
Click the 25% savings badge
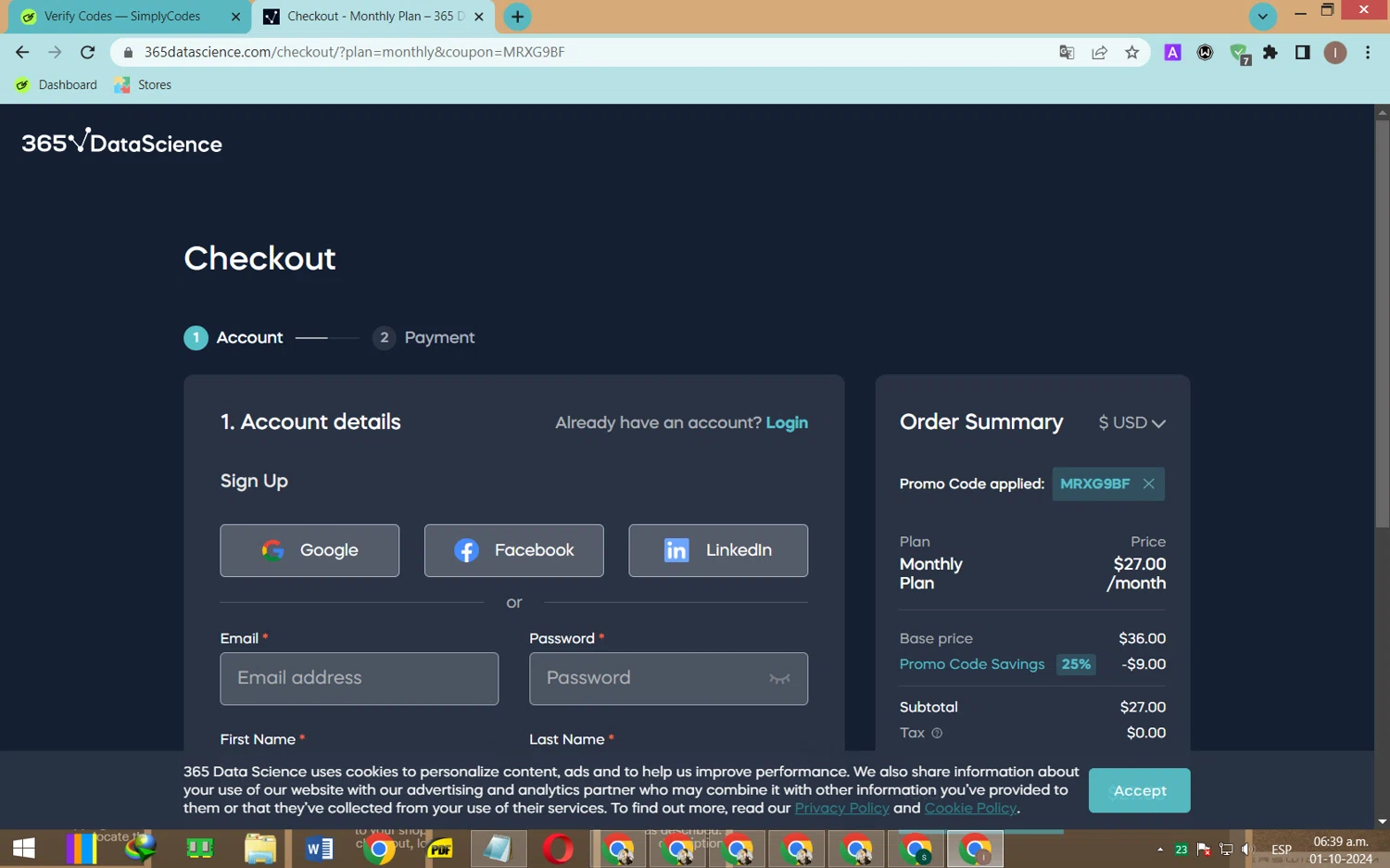click(1076, 664)
